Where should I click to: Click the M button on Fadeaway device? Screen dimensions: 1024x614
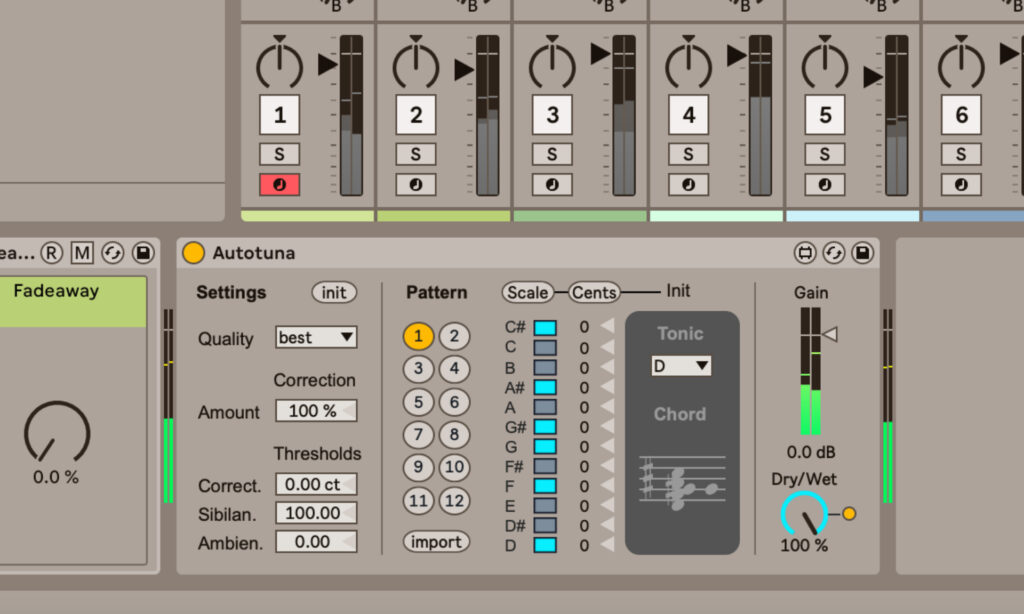[x=82, y=253]
